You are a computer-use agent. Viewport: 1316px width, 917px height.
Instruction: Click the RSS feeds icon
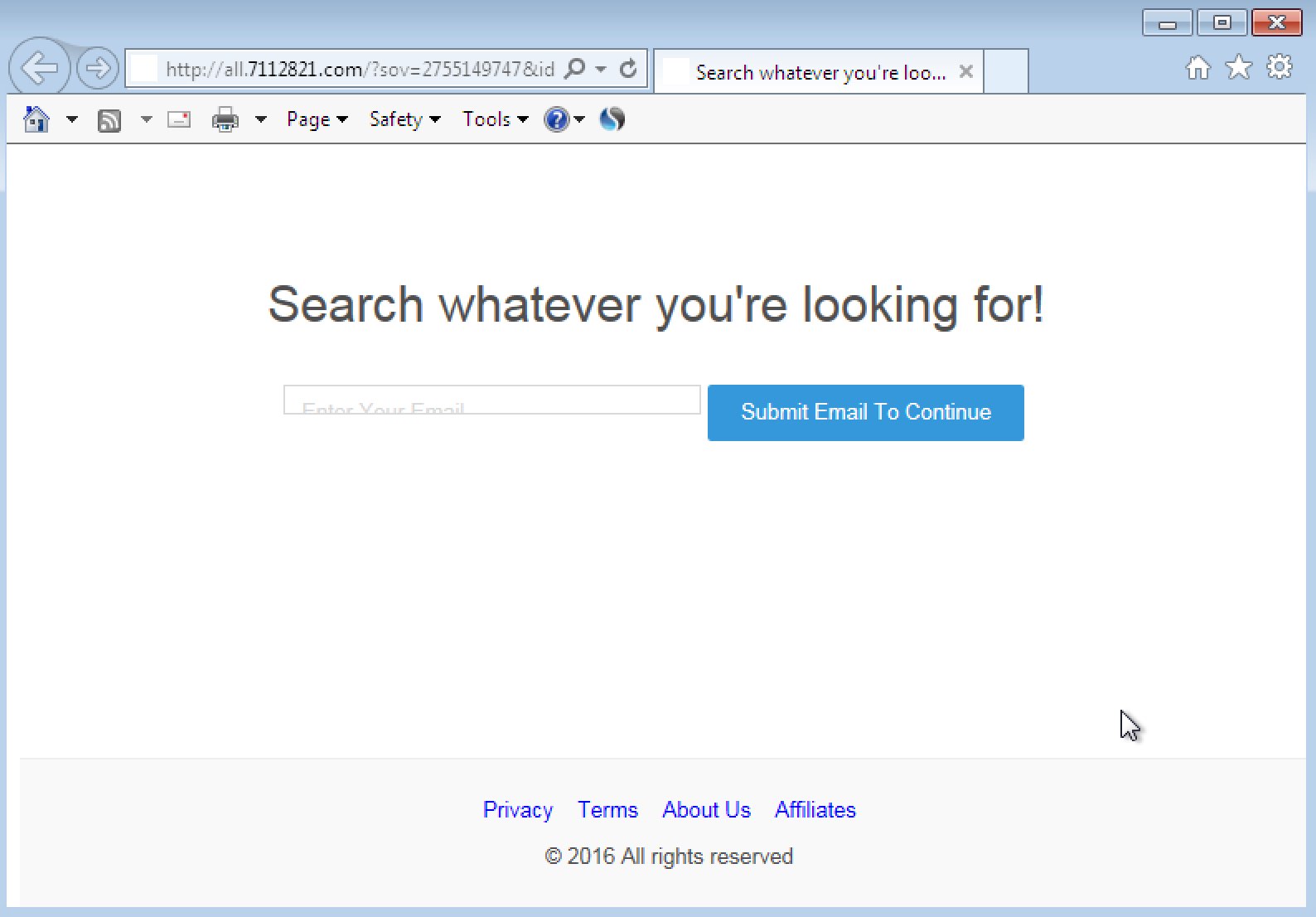[109, 120]
